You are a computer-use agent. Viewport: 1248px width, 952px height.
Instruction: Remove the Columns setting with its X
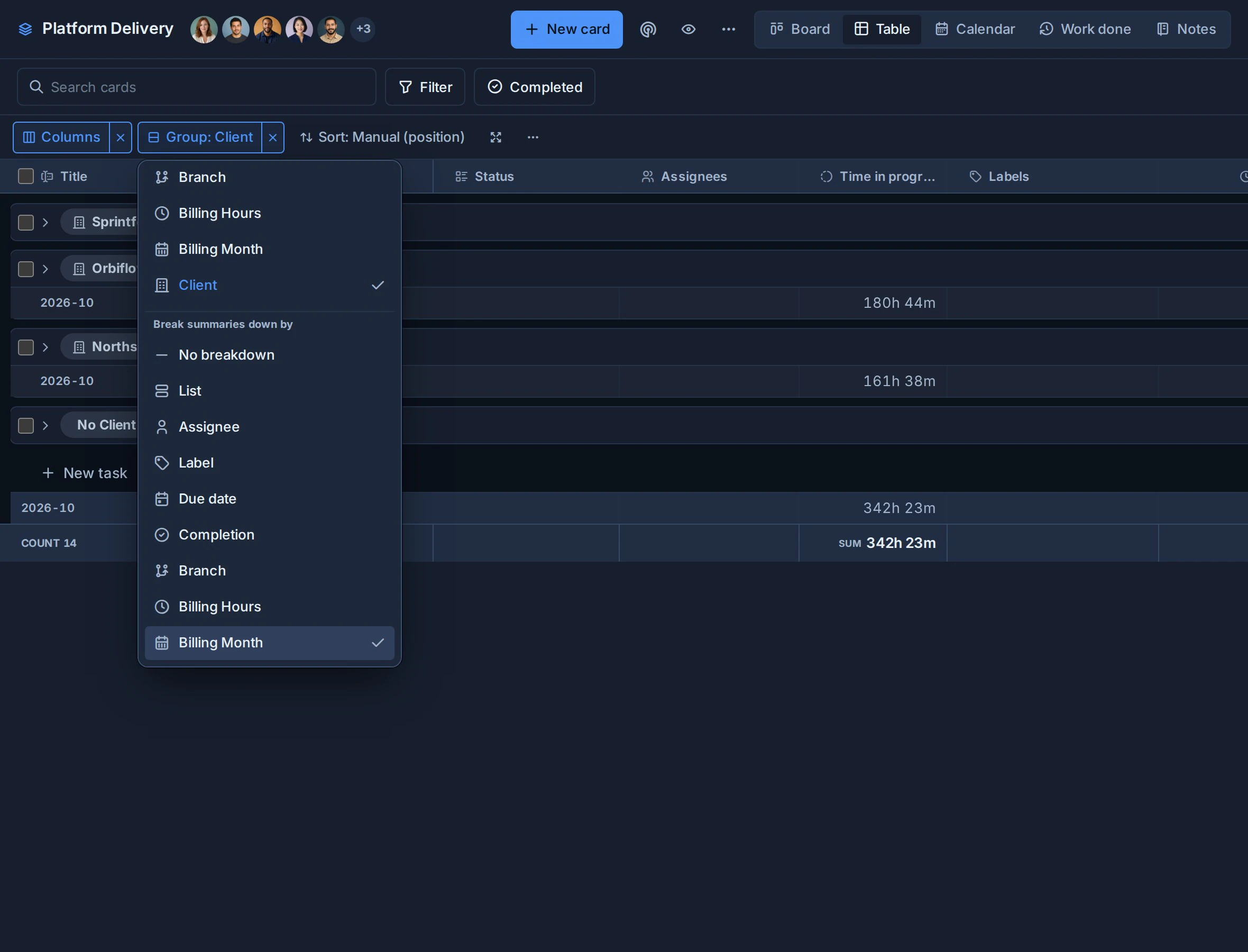click(121, 137)
